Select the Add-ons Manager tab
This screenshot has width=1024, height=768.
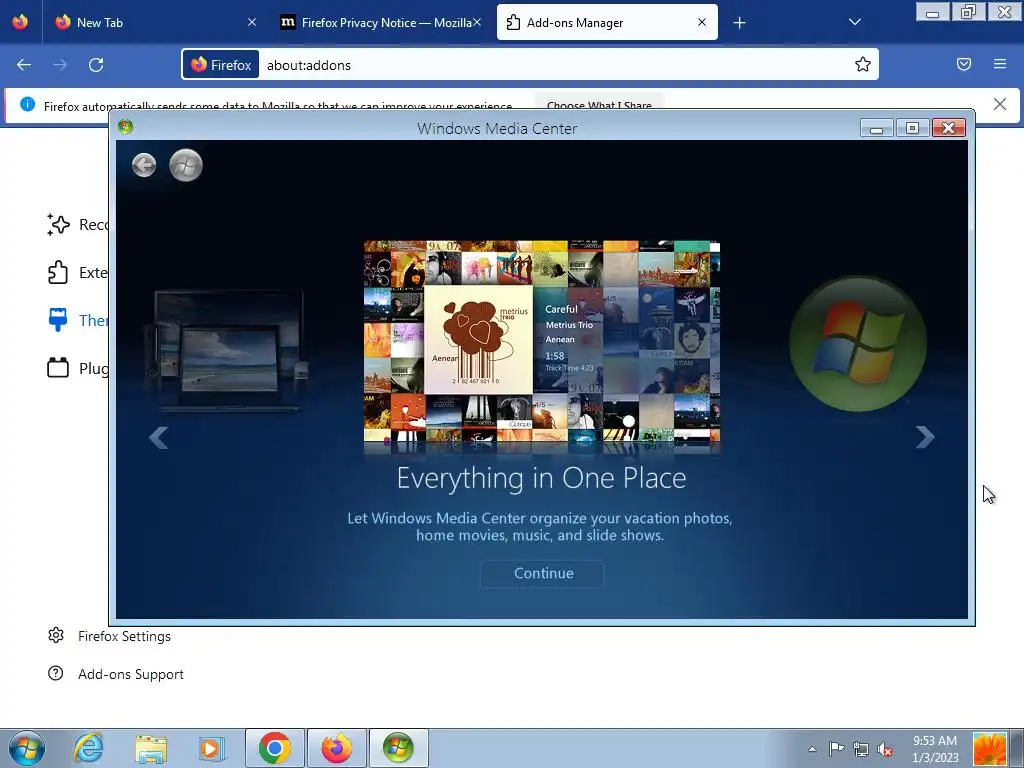pos(607,22)
